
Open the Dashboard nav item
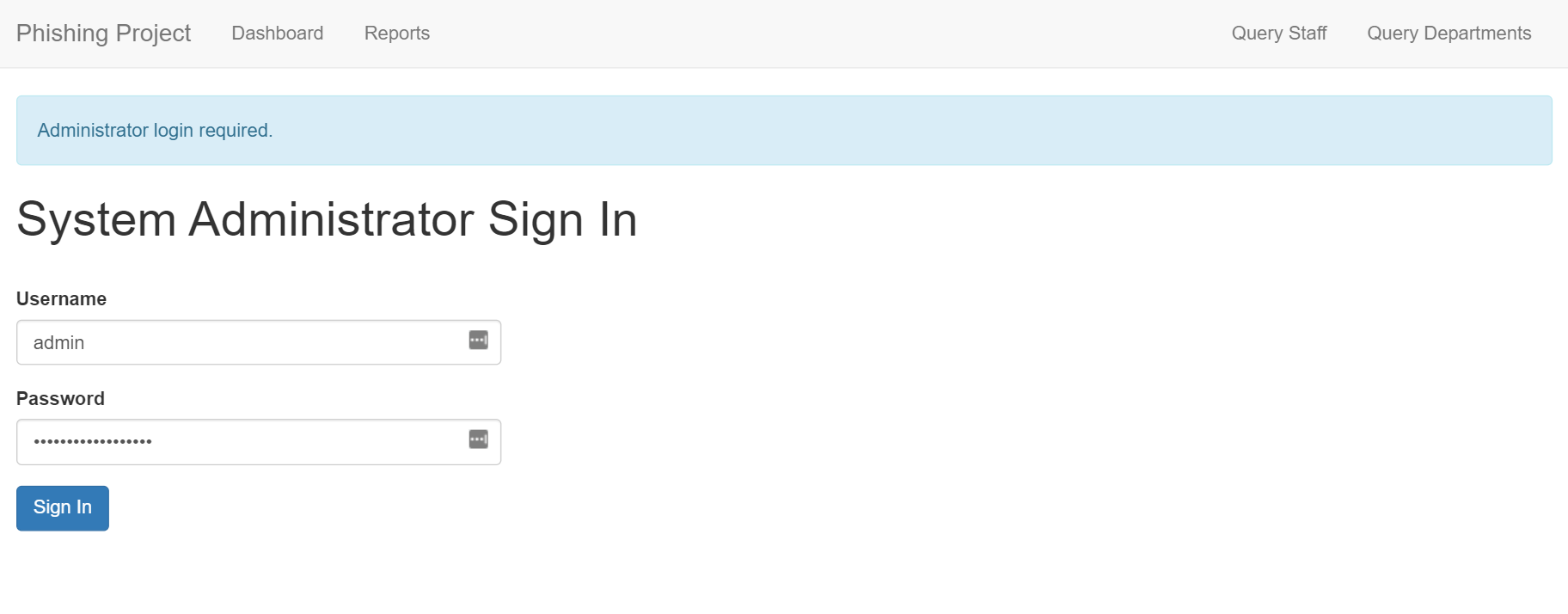(278, 33)
